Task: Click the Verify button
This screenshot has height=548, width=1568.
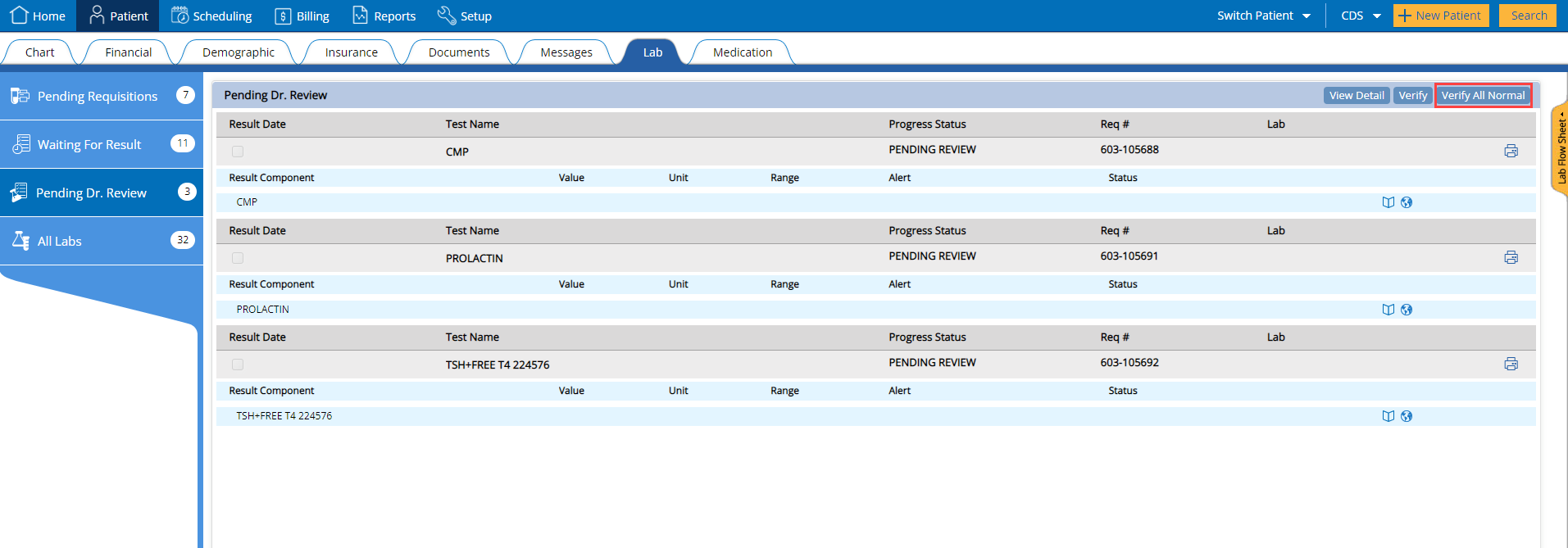Action: 1413,95
